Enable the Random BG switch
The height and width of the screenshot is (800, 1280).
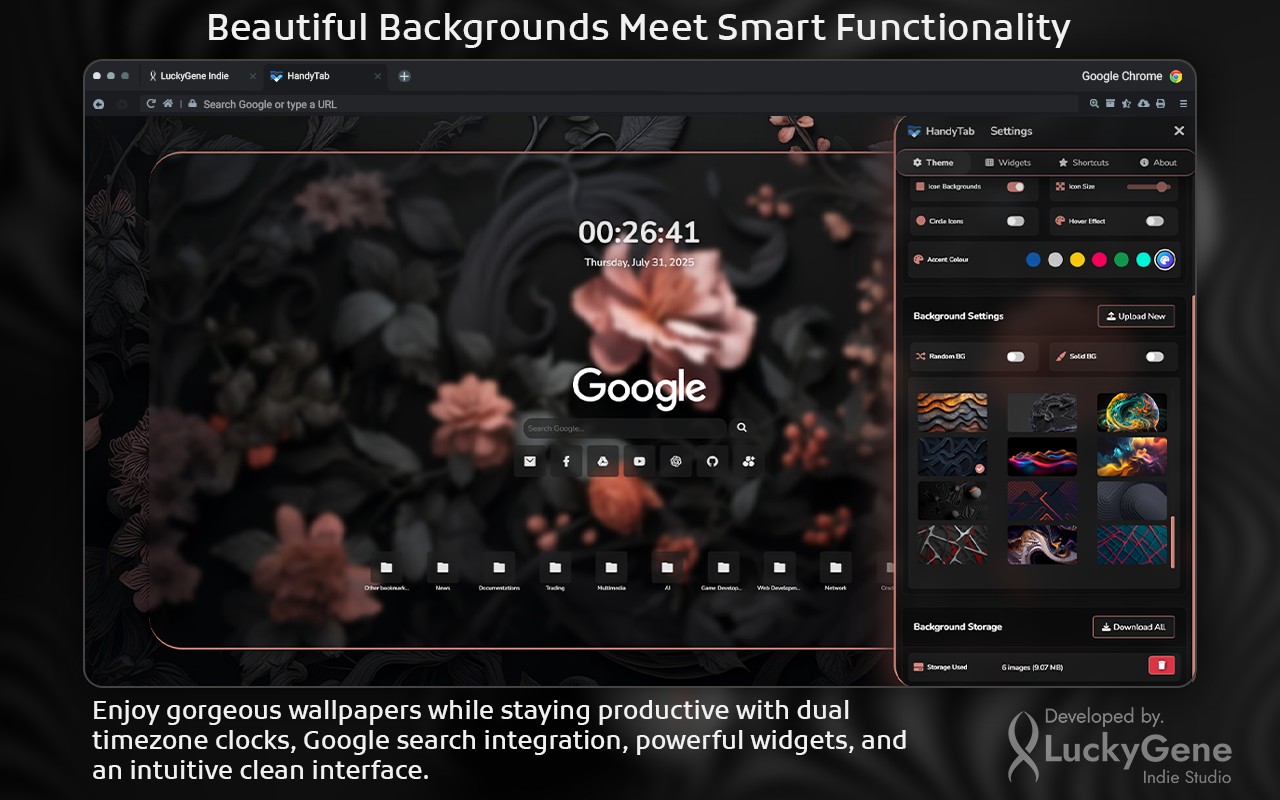[1015, 356]
